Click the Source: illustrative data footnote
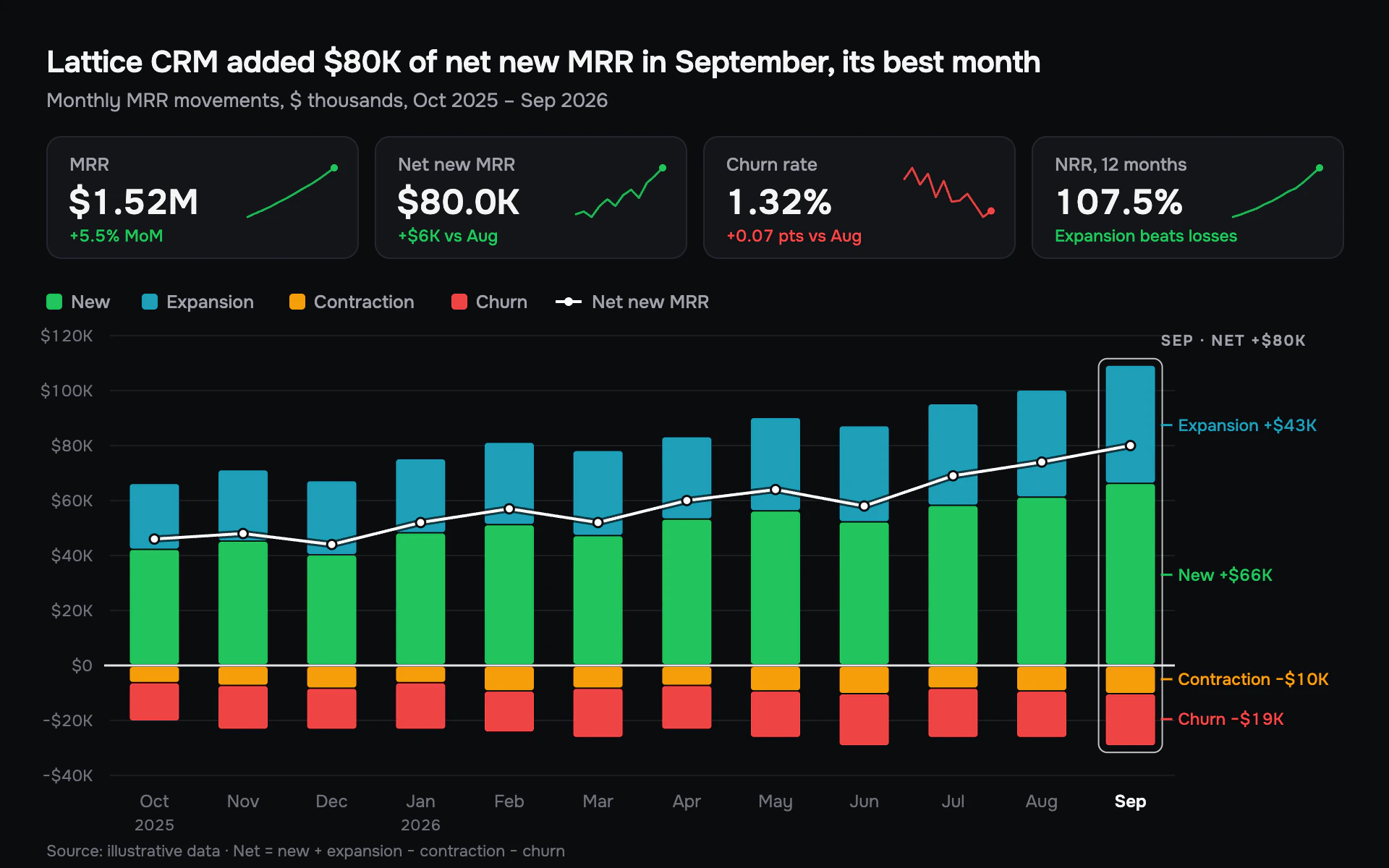This screenshot has height=868, width=1389. [305, 851]
